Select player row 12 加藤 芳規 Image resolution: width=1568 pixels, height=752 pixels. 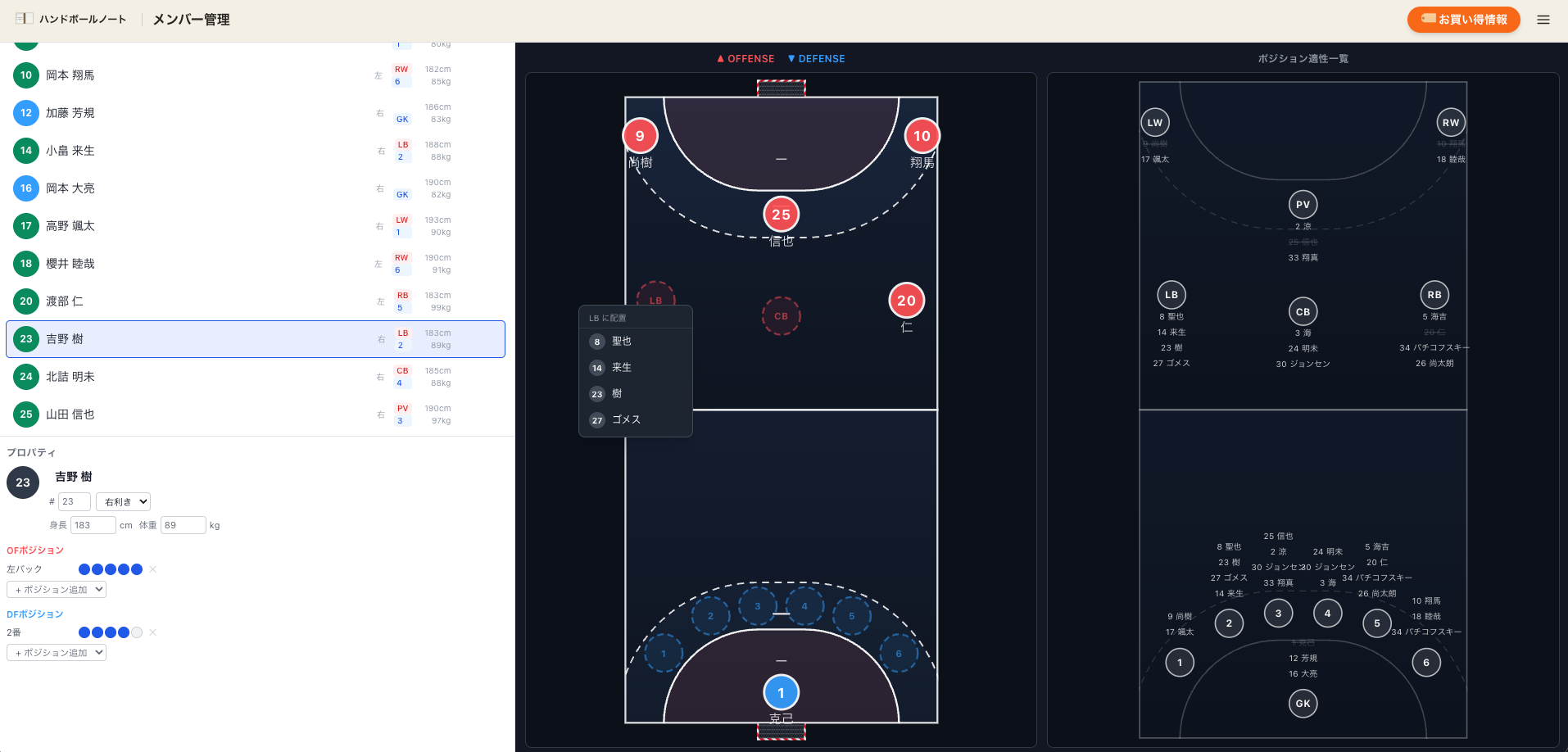click(x=256, y=113)
